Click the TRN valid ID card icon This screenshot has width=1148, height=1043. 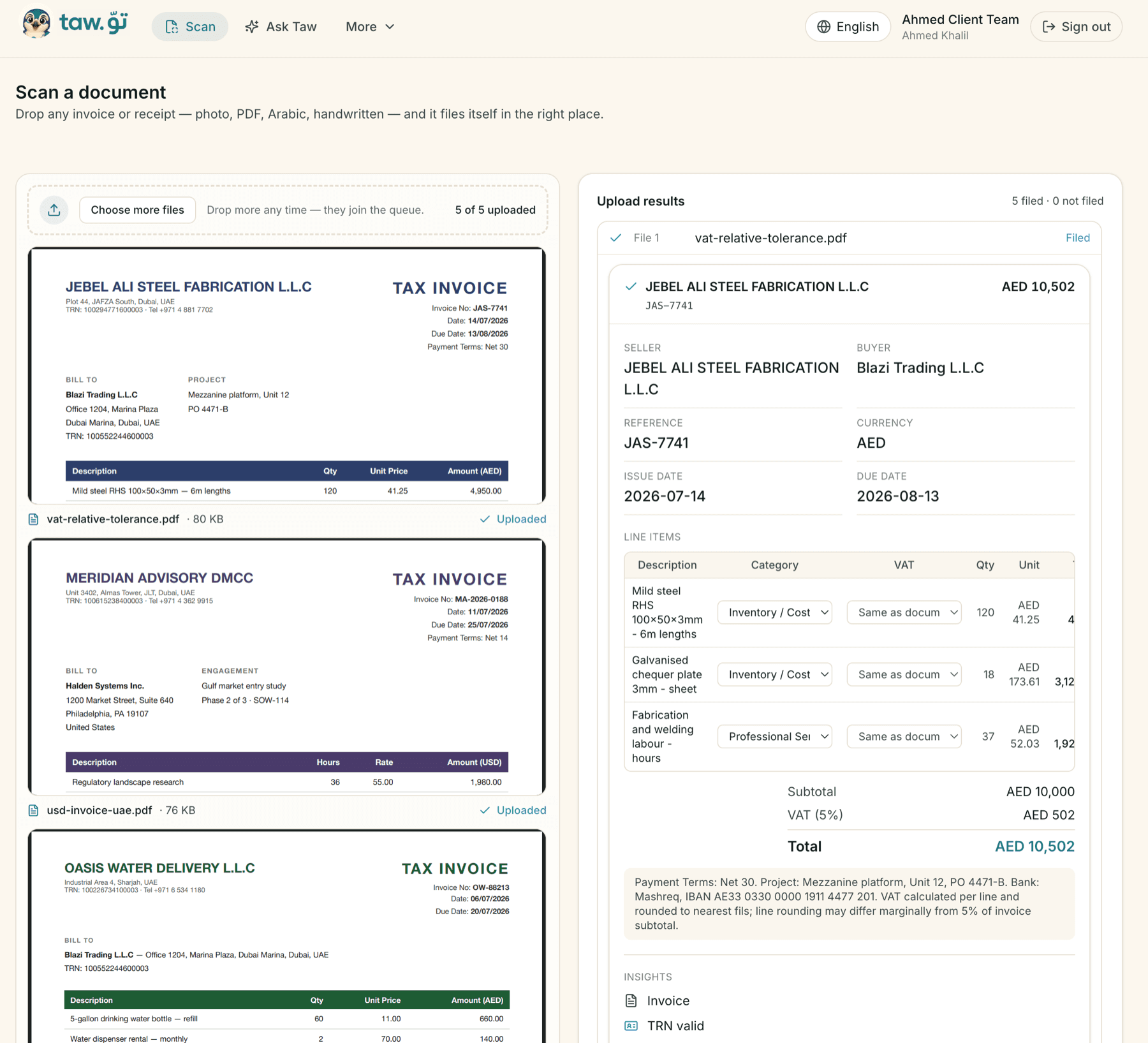pyautogui.click(x=631, y=1026)
